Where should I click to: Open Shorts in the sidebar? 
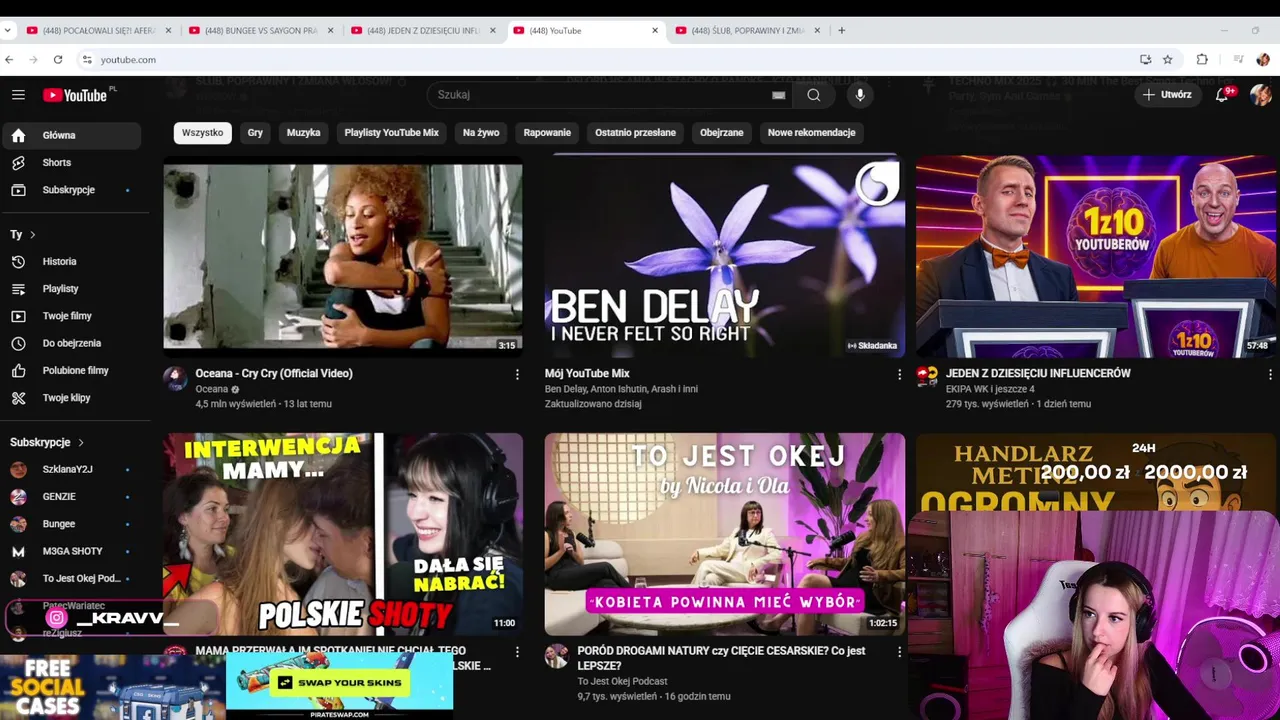pyautogui.click(x=72, y=162)
